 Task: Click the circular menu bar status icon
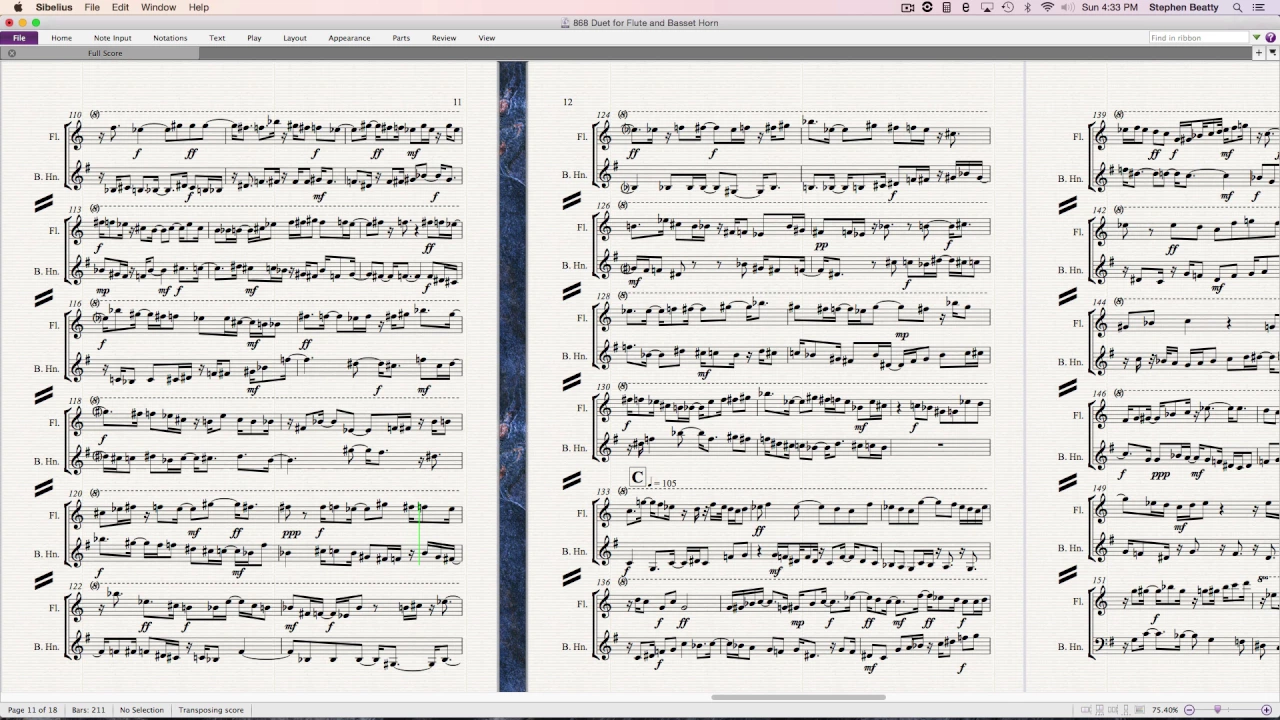click(927, 7)
